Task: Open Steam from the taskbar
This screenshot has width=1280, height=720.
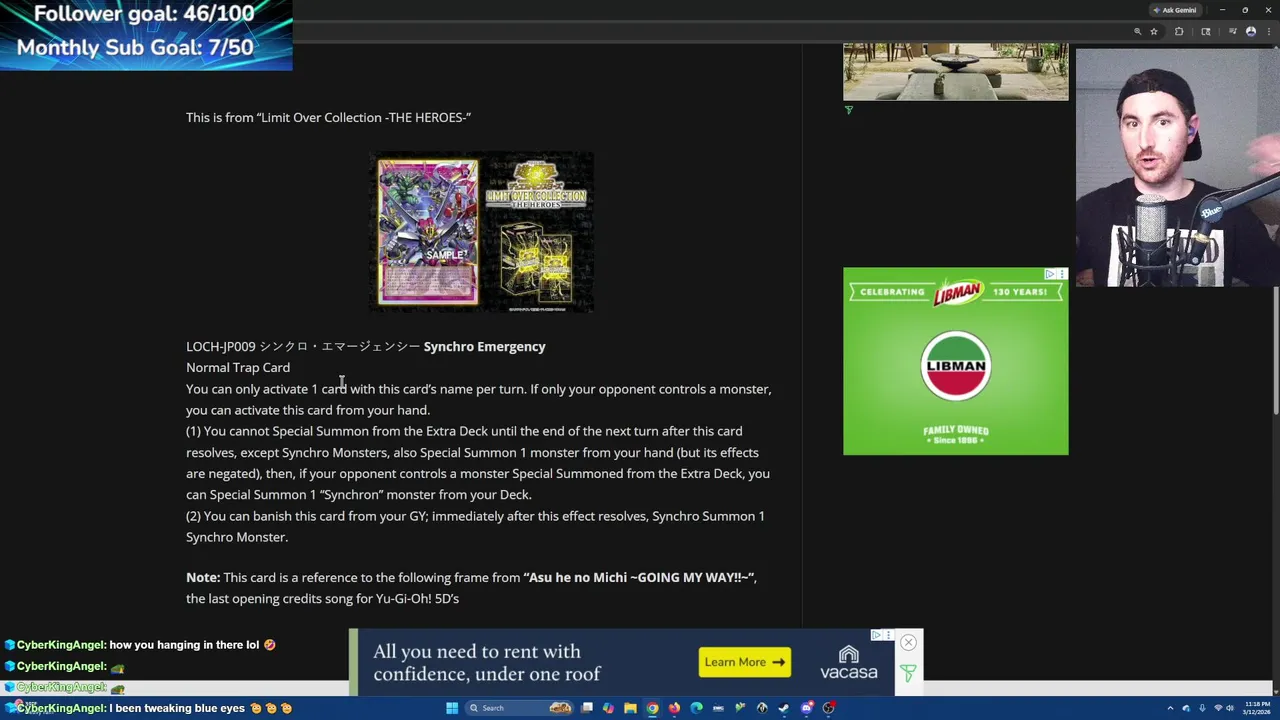Action: (x=784, y=708)
